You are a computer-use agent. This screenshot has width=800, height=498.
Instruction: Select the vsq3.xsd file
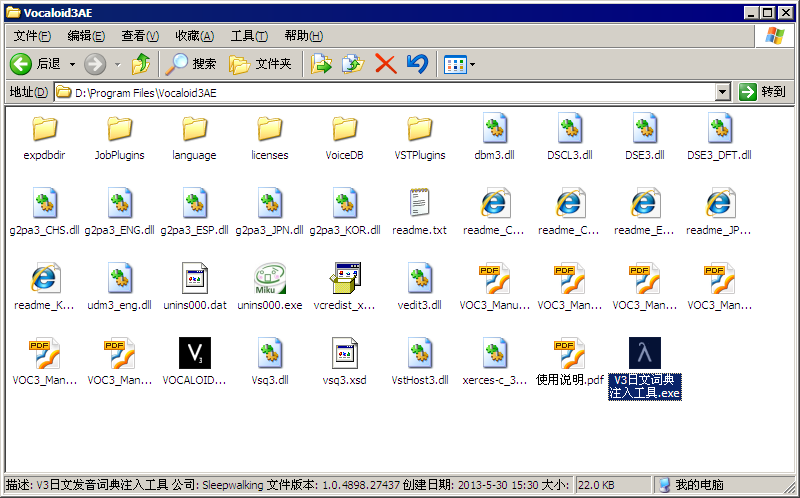pos(344,362)
